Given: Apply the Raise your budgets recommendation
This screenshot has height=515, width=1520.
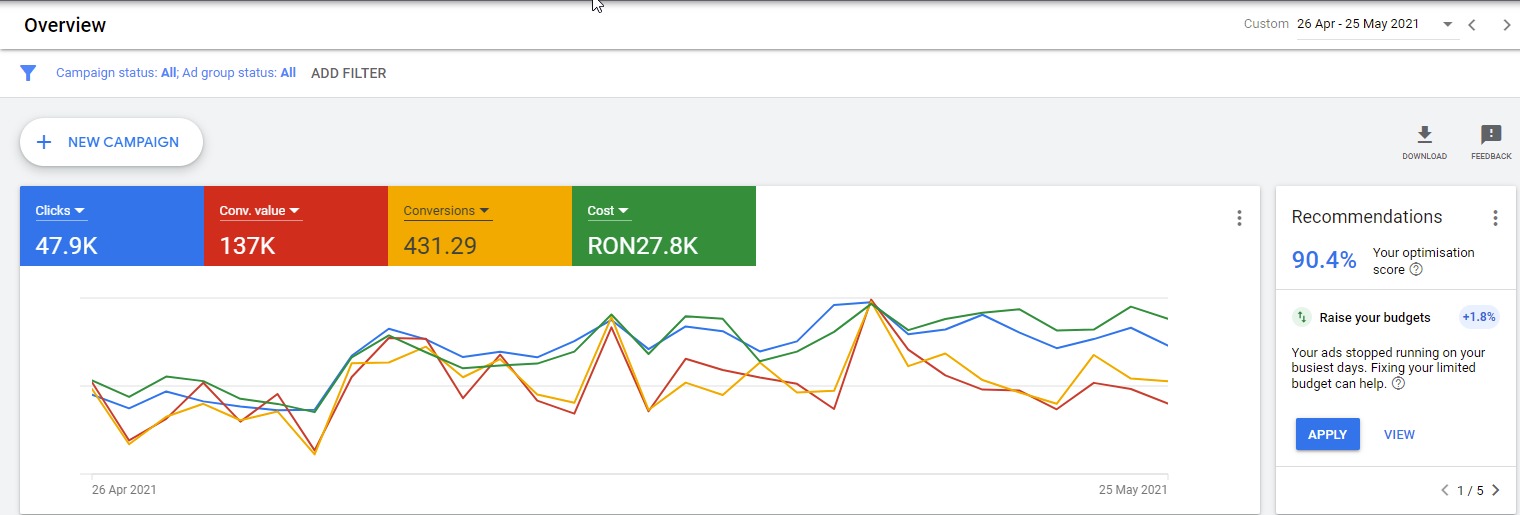Looking at the screenshot, I should tap(1327, 434).
